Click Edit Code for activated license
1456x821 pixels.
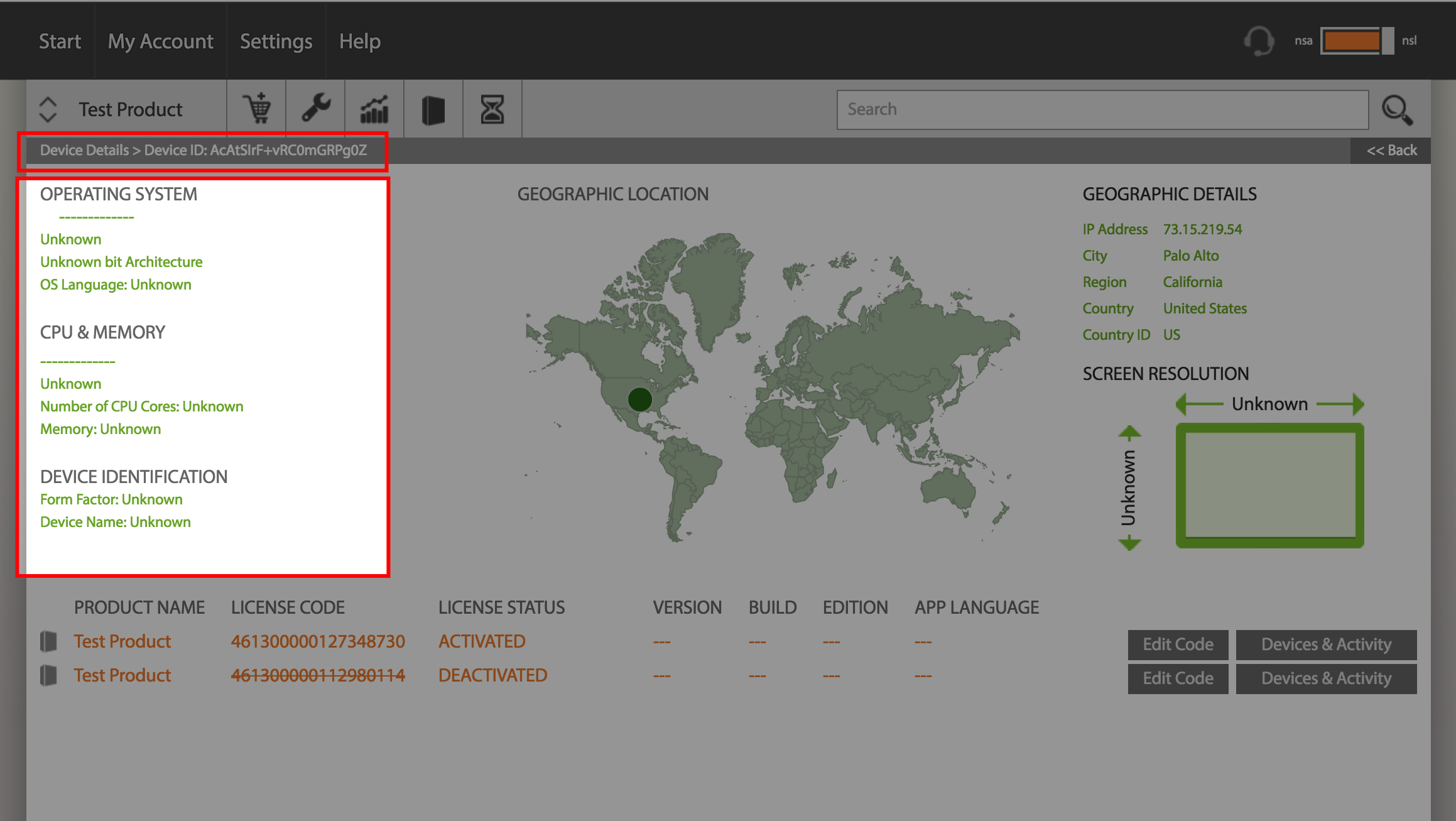point(1178,644)
